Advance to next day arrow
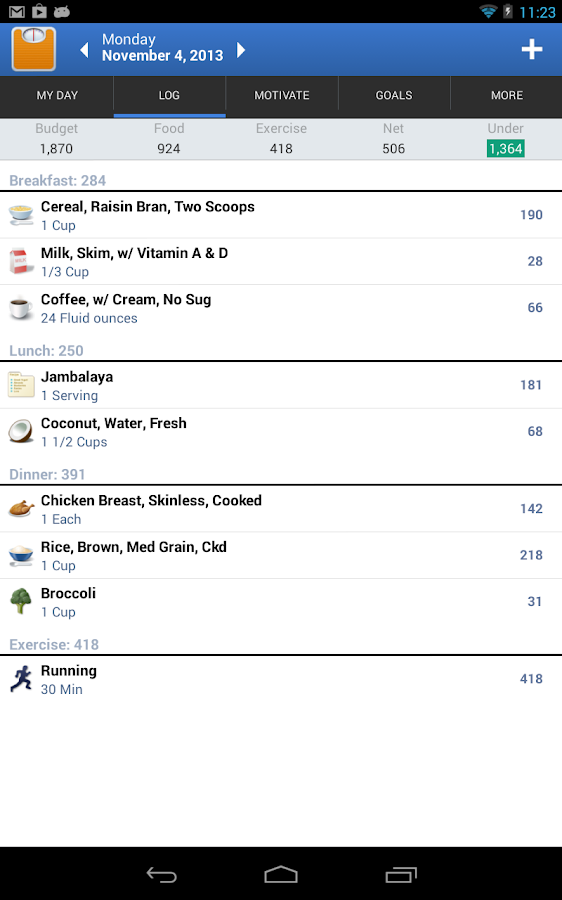 pyautogui.click(x=241, y=50)
